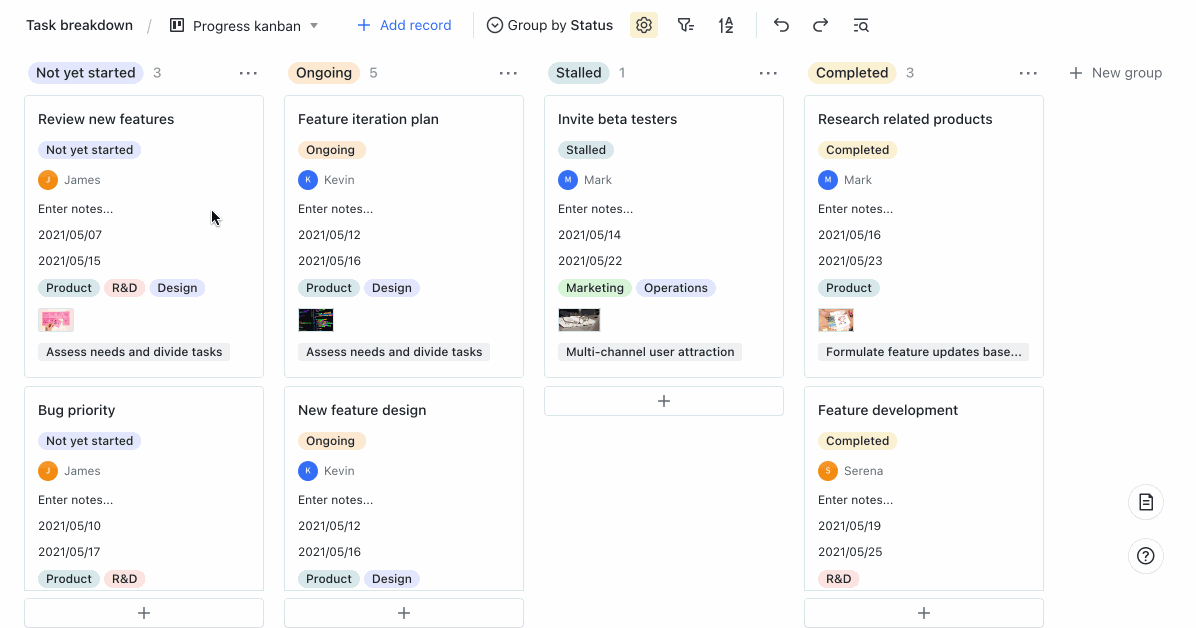1196x628 pixels.
Task: Click Mark's avatar on Invite beta testers
Action: point(567,179)
